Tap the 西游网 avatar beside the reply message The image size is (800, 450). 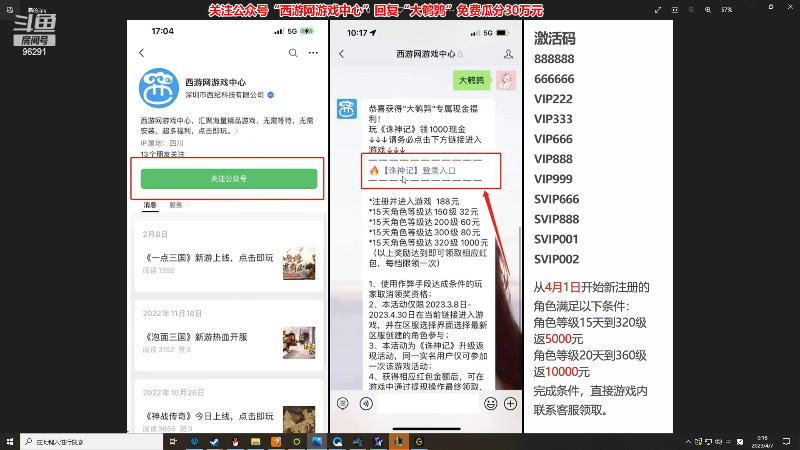click(347, 109)
